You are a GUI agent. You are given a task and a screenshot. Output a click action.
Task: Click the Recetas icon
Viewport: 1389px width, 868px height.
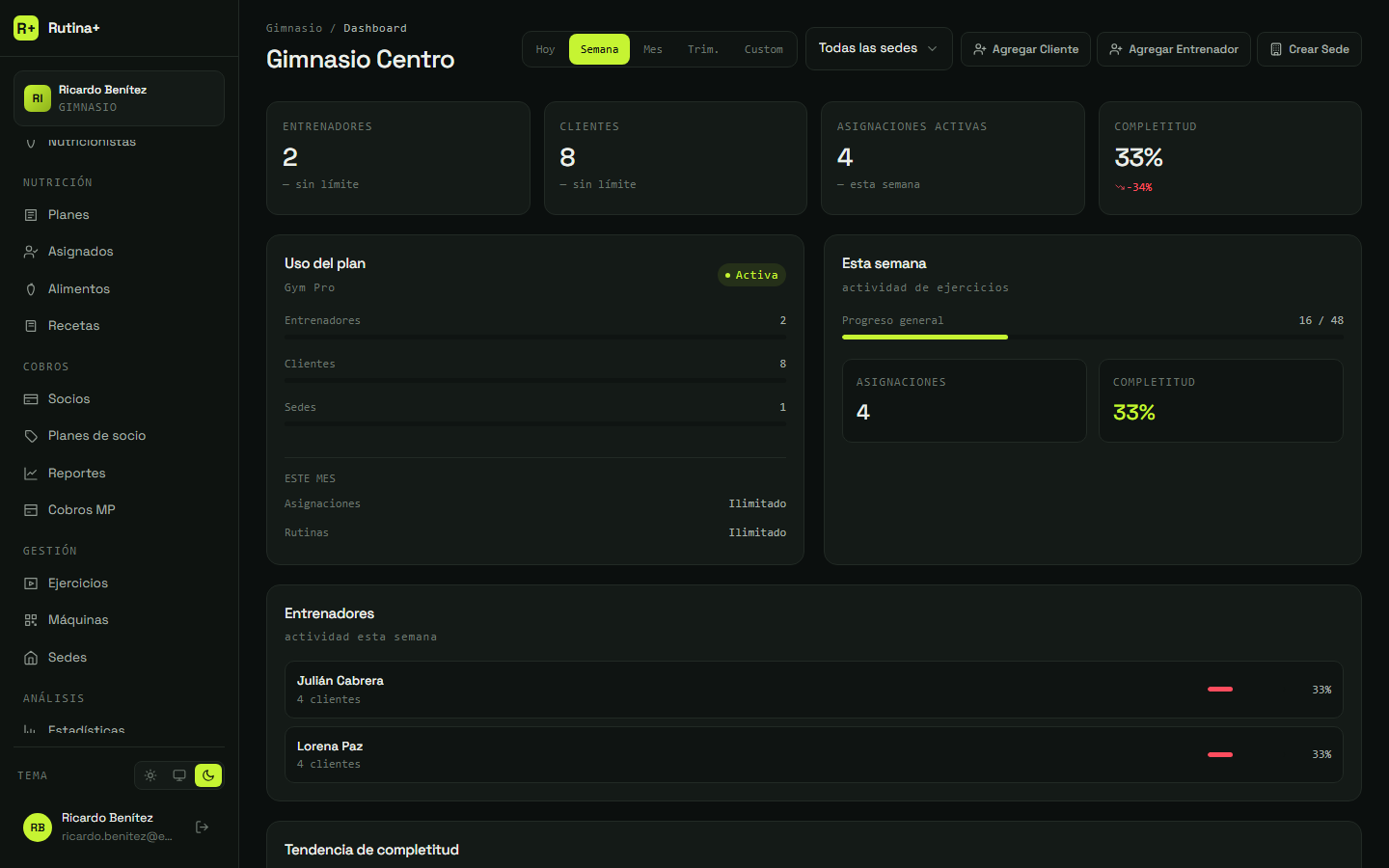pyautogui.click(x=31, y=326)
